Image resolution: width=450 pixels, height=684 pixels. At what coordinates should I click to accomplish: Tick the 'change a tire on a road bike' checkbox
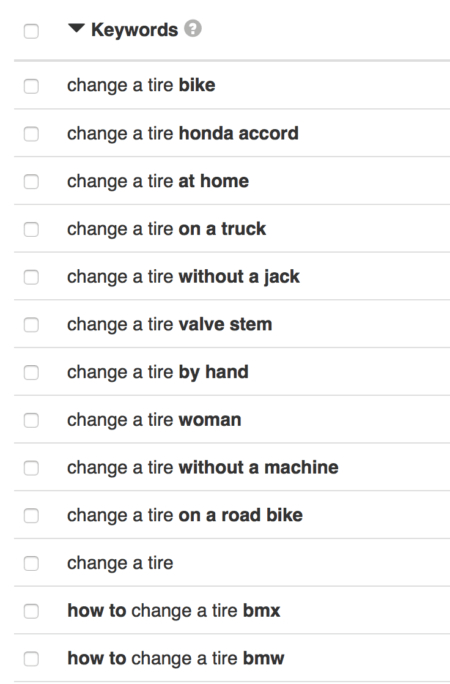pyautogui.click(x=31, y=516)
